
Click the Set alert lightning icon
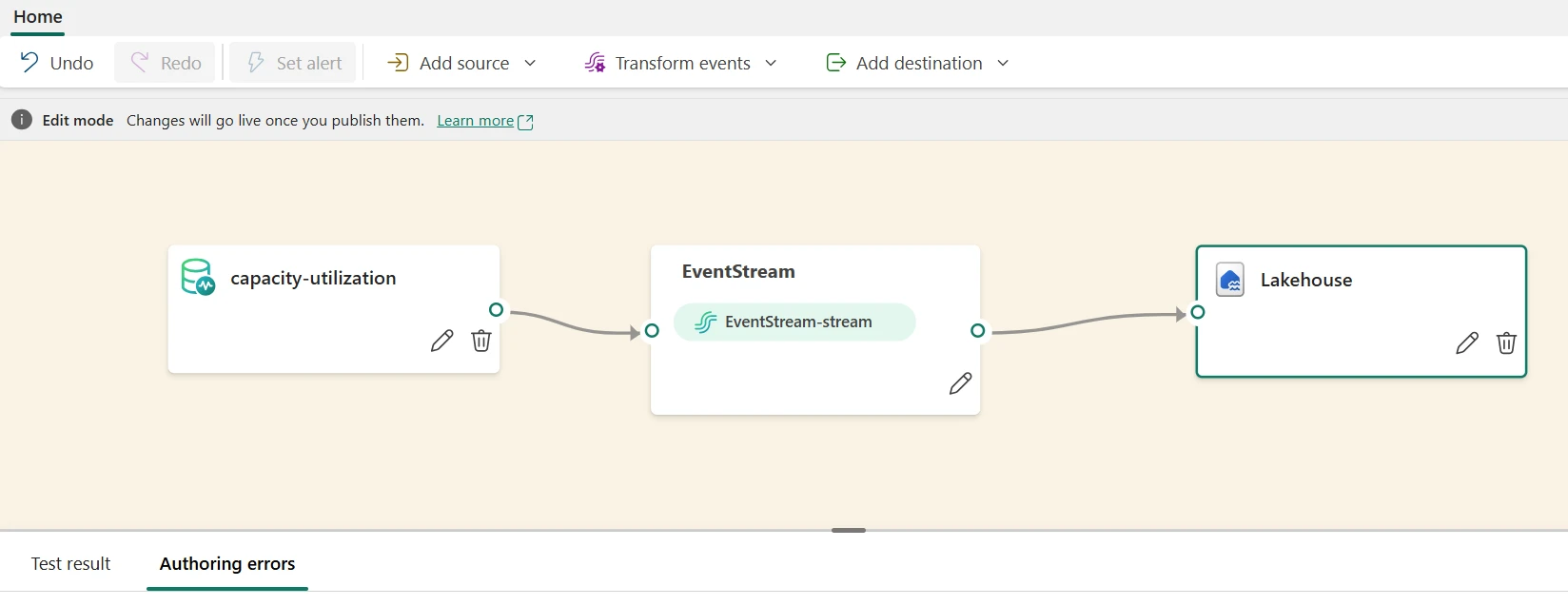(x=255, y=62)
